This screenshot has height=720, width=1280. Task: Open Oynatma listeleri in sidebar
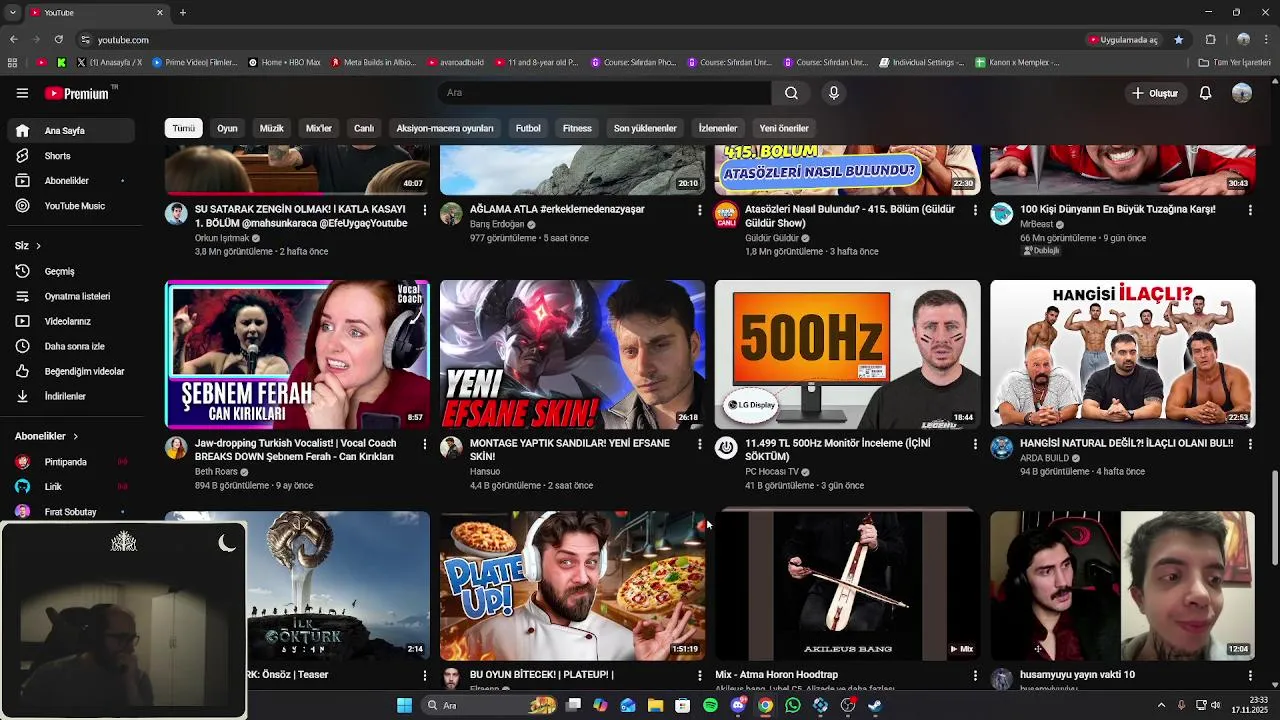point(70,296)
